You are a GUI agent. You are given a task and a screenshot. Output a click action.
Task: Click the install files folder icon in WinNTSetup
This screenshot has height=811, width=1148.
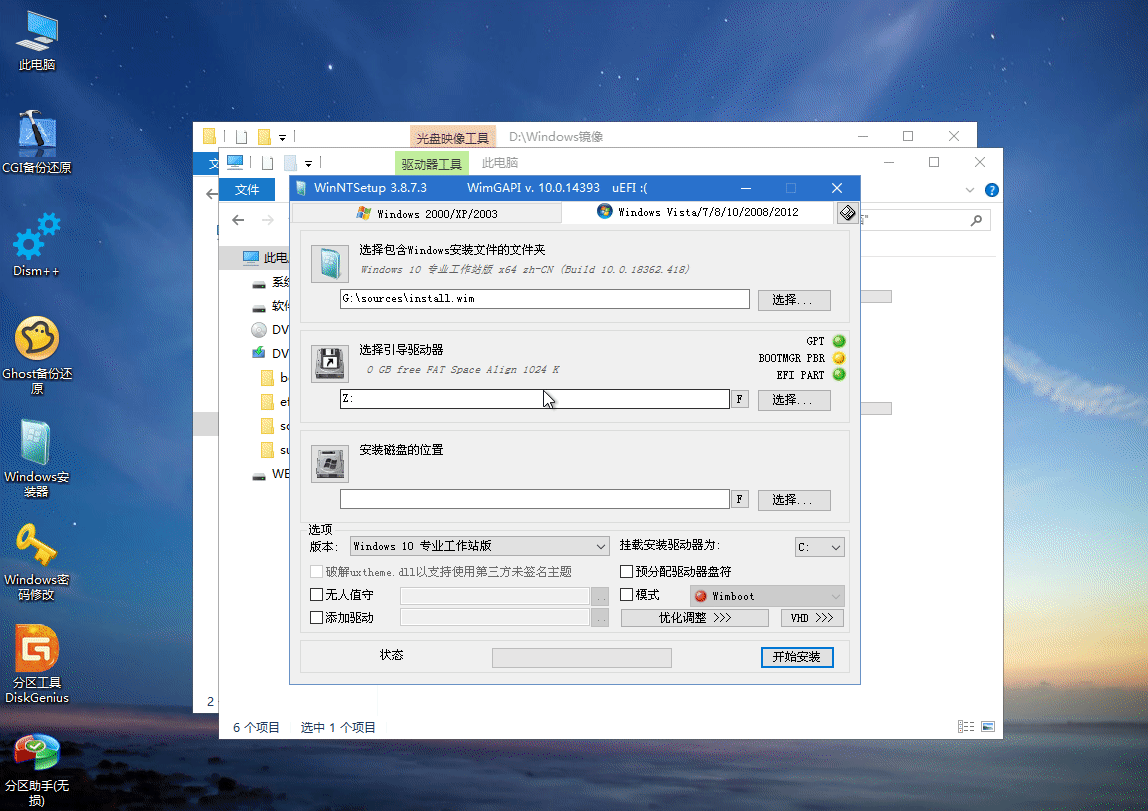329,264
